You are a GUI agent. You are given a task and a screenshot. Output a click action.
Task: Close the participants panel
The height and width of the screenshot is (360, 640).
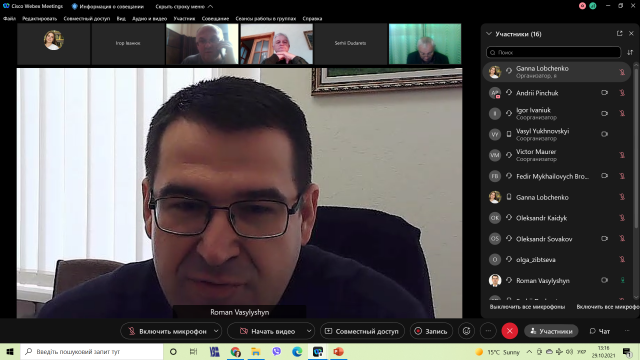(x=631, y=33)
